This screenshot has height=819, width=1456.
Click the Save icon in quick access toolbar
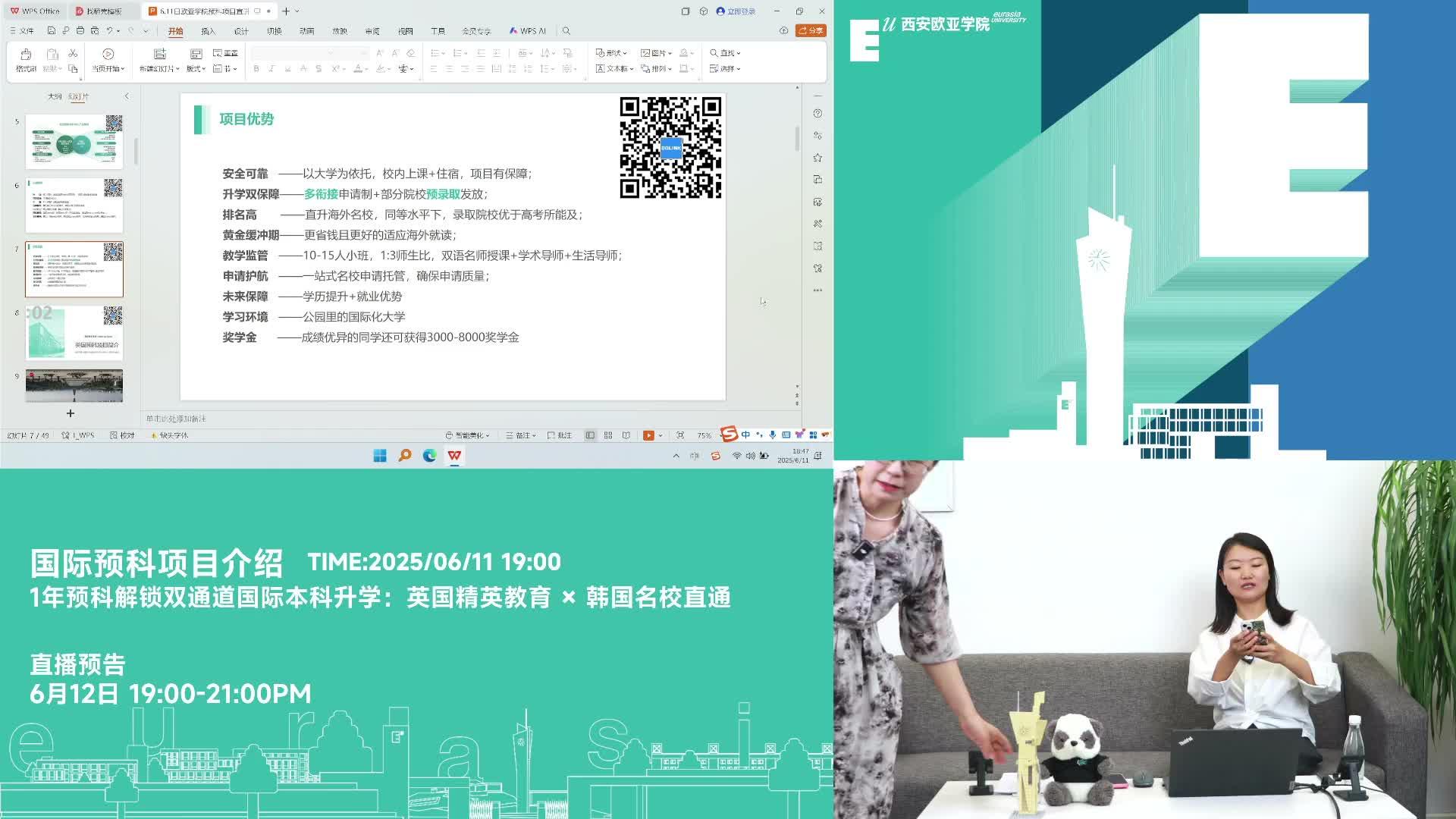[51, 31]
